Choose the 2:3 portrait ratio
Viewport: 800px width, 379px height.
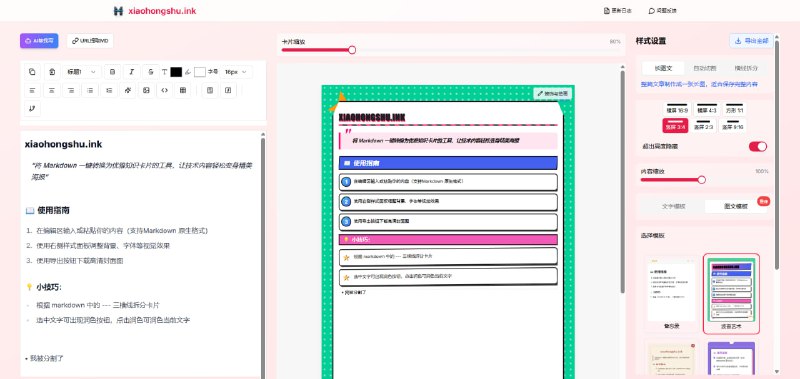704,125
